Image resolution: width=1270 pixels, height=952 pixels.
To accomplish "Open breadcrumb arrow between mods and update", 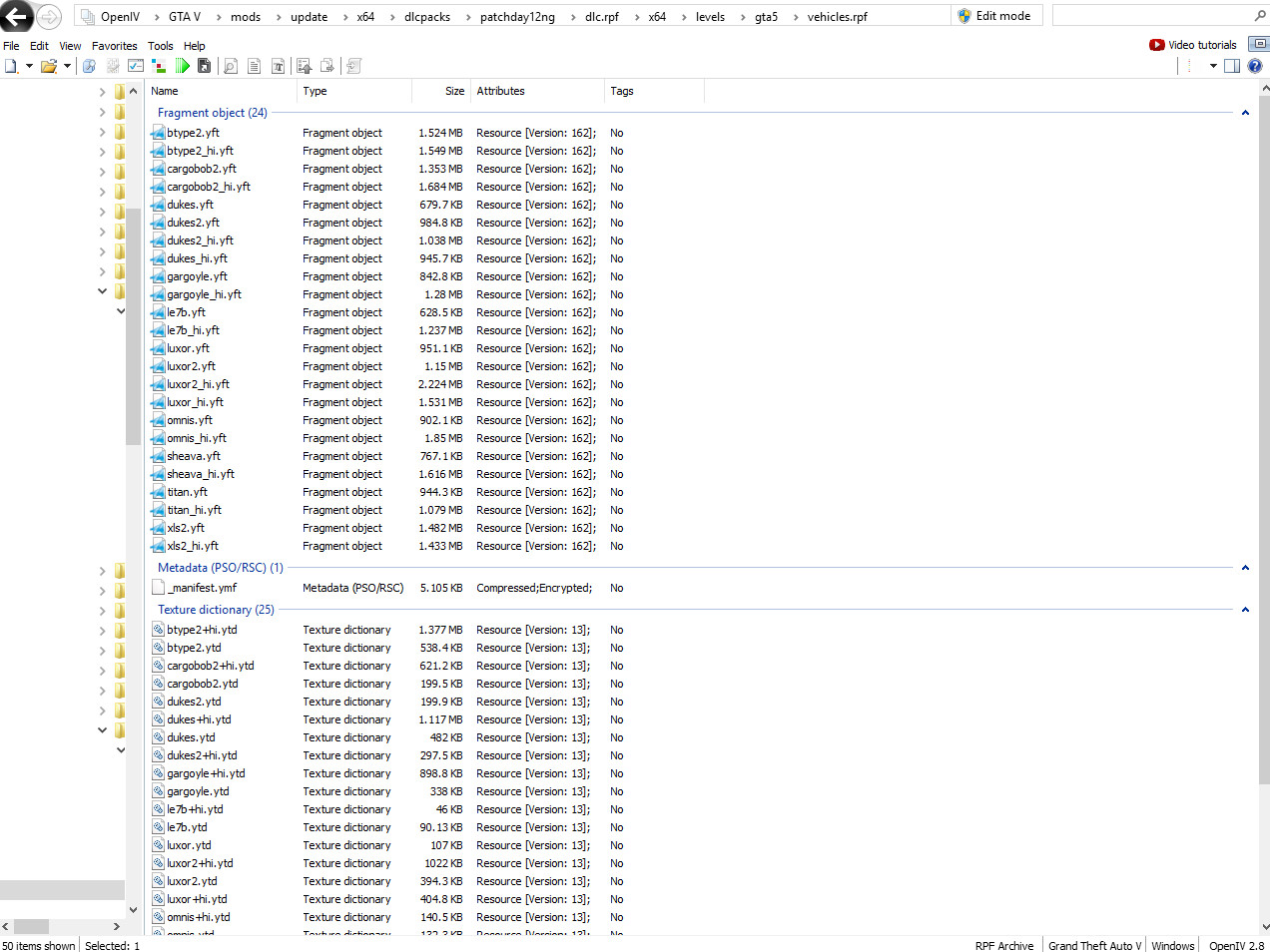I will tap(278, 17).
